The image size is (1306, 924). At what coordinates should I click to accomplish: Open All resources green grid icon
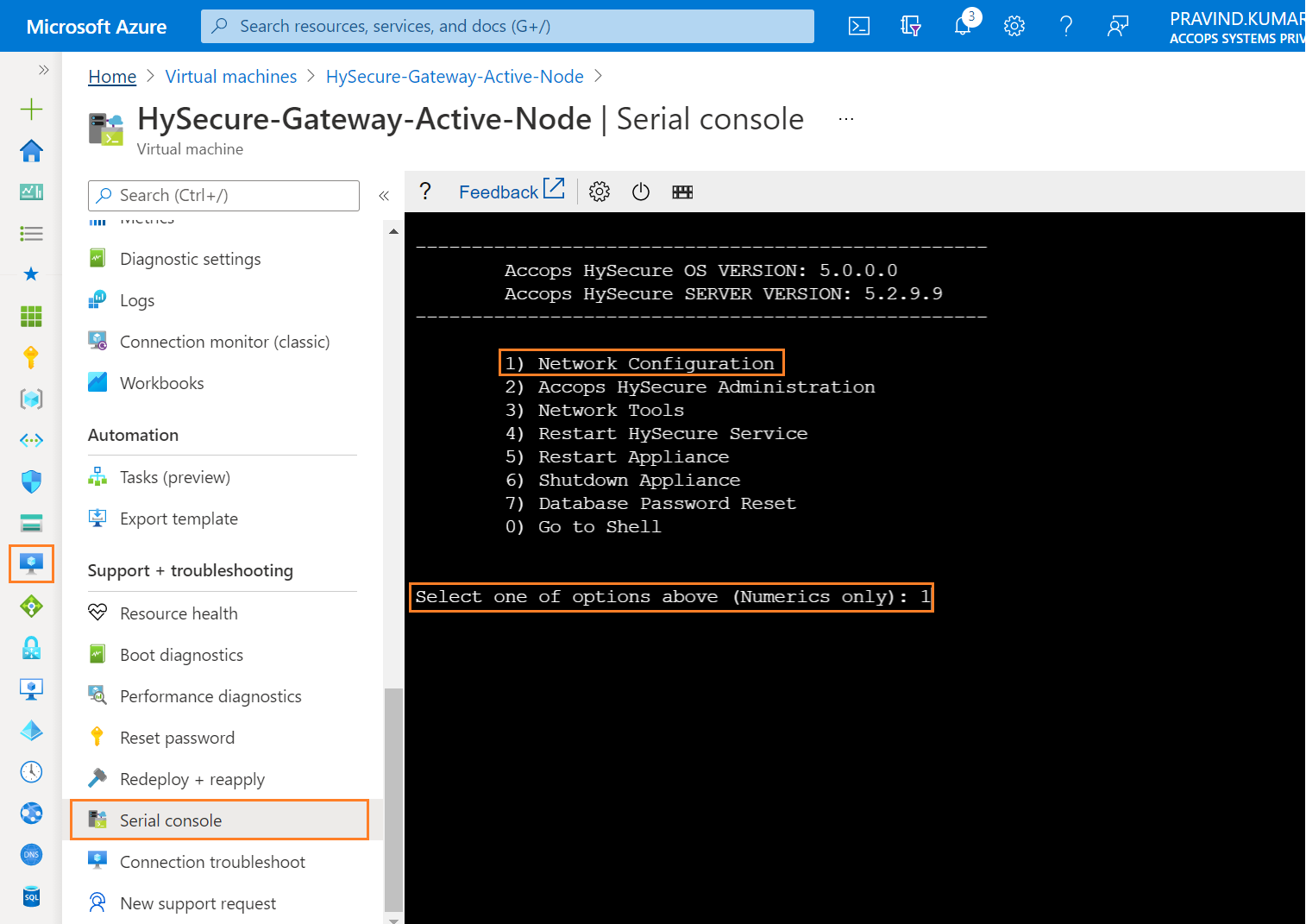(31, 316)
